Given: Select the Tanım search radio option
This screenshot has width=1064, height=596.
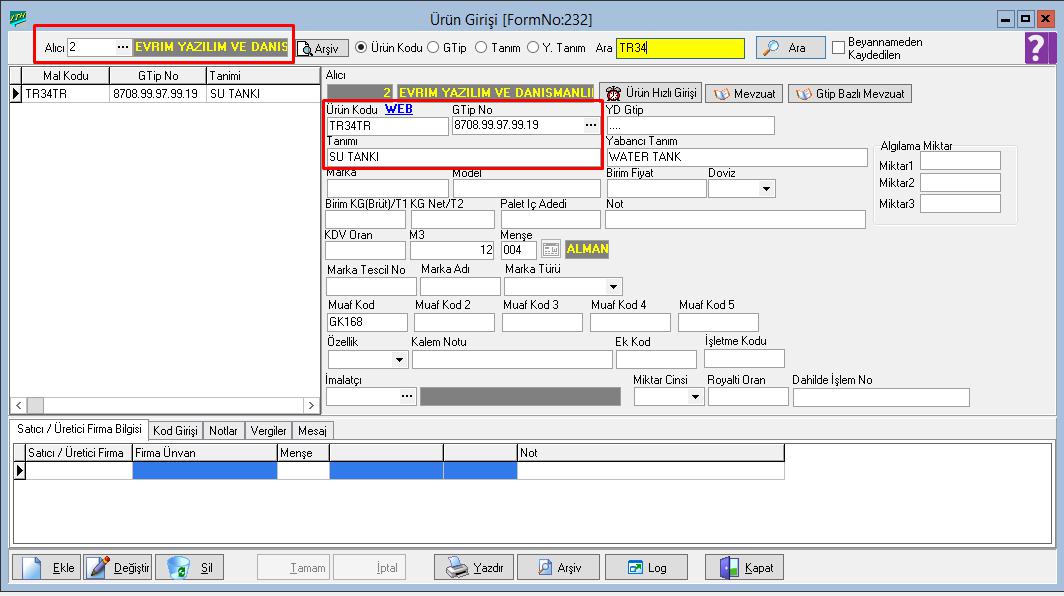Looking at the screenshot, I should tap(481, 47).
